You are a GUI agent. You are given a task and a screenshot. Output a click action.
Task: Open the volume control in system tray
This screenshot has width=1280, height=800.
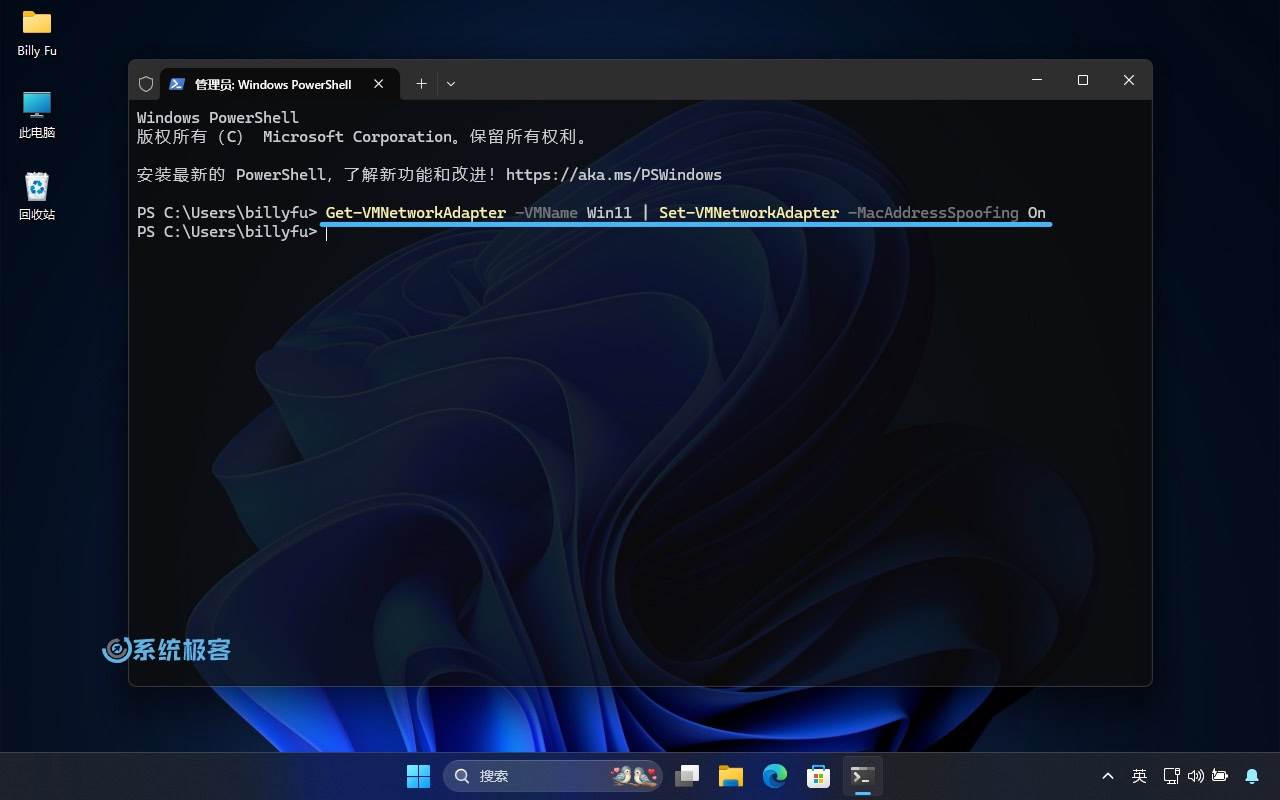pyautogui.click(x=1196, y=776)
